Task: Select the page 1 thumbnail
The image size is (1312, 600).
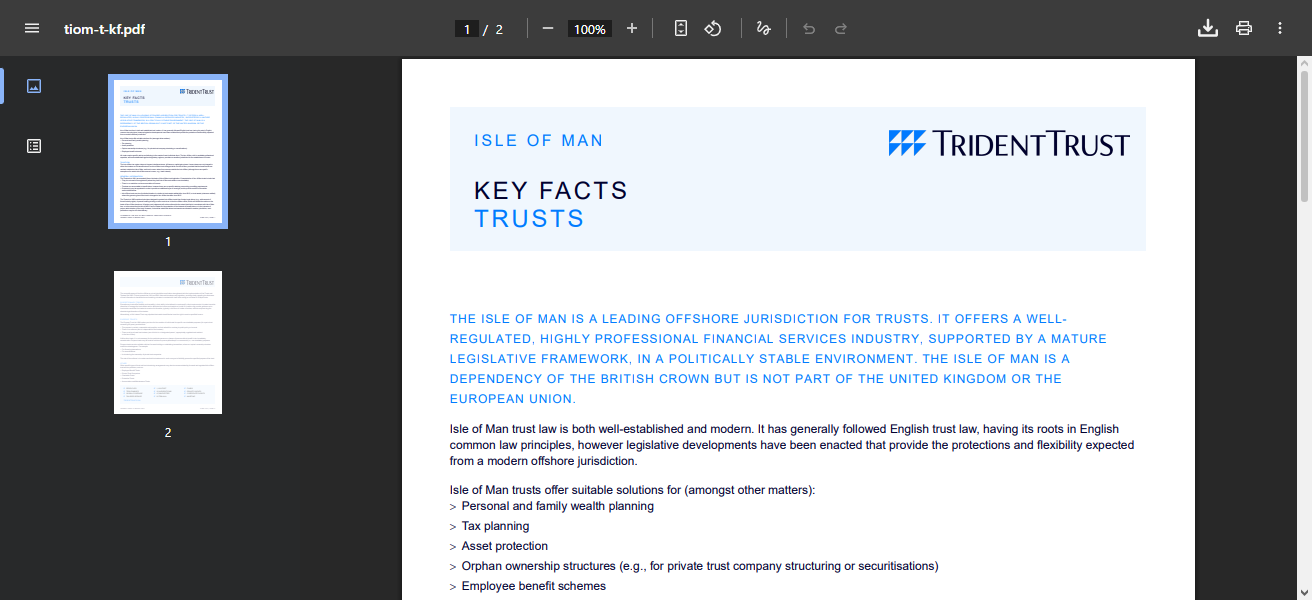Action: 167,150
